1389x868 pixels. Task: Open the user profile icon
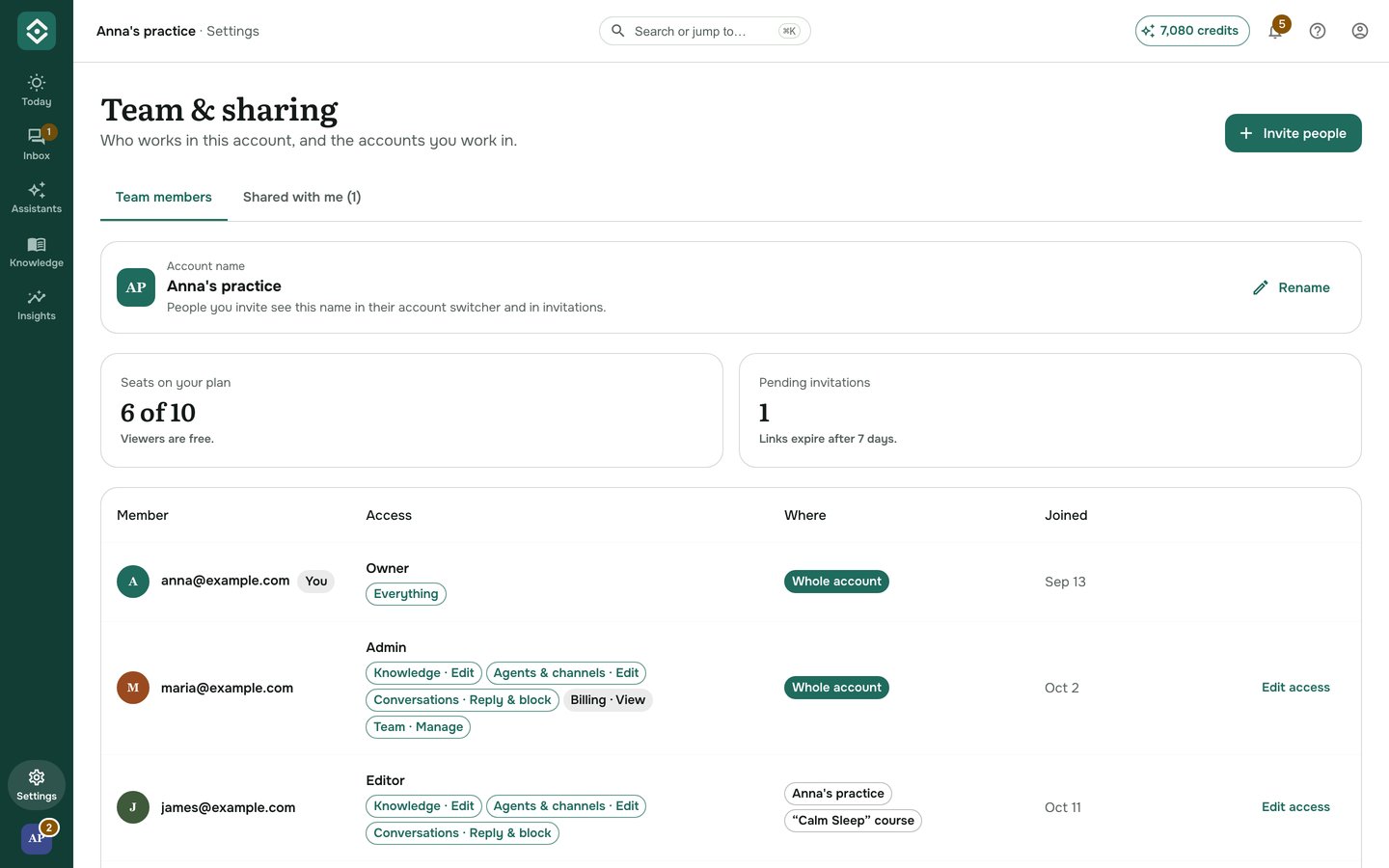1360,31
